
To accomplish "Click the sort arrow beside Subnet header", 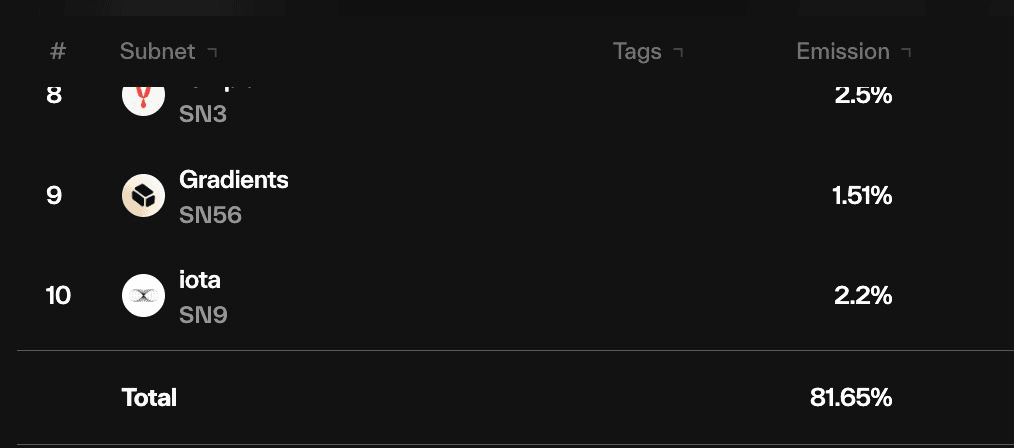I will pyautogui.click(x=212, y=52).
